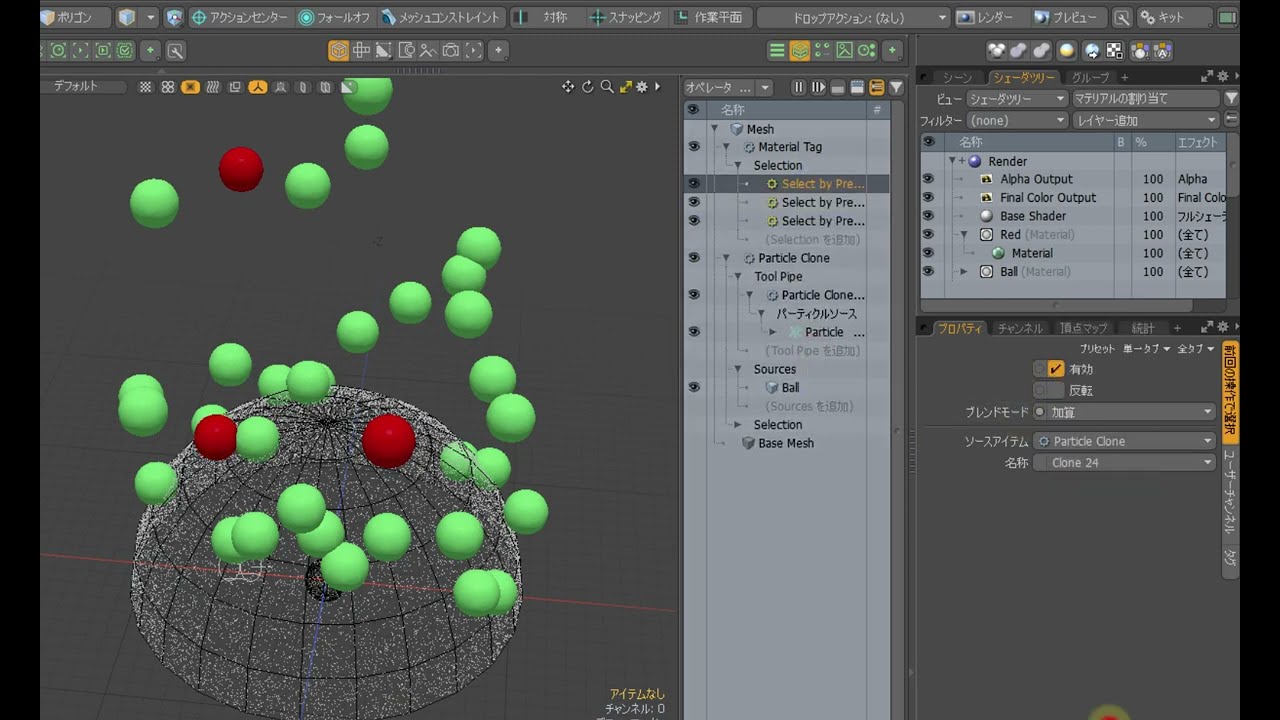Image resolution: width=1280 pixels, height=720 pixels.
Task: Click the step-forward icon in operator panel
Action: [x=818, y=88]
